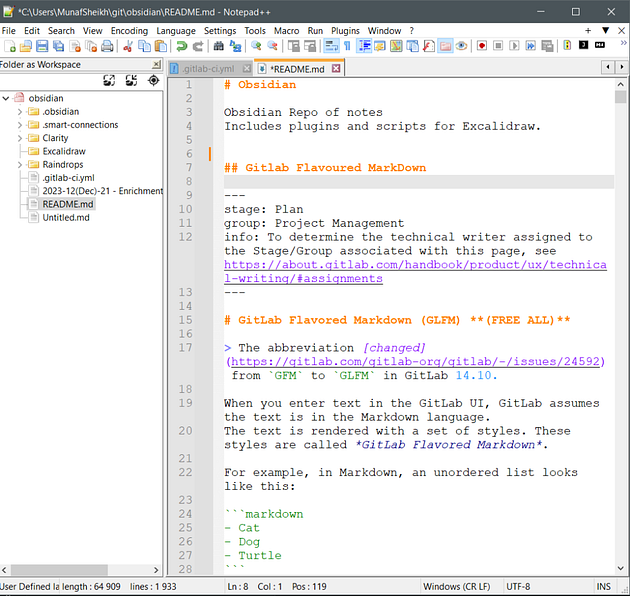Select Untitled.md in the file tree
This screenshot has width=630, height=596.
point(66,217)
